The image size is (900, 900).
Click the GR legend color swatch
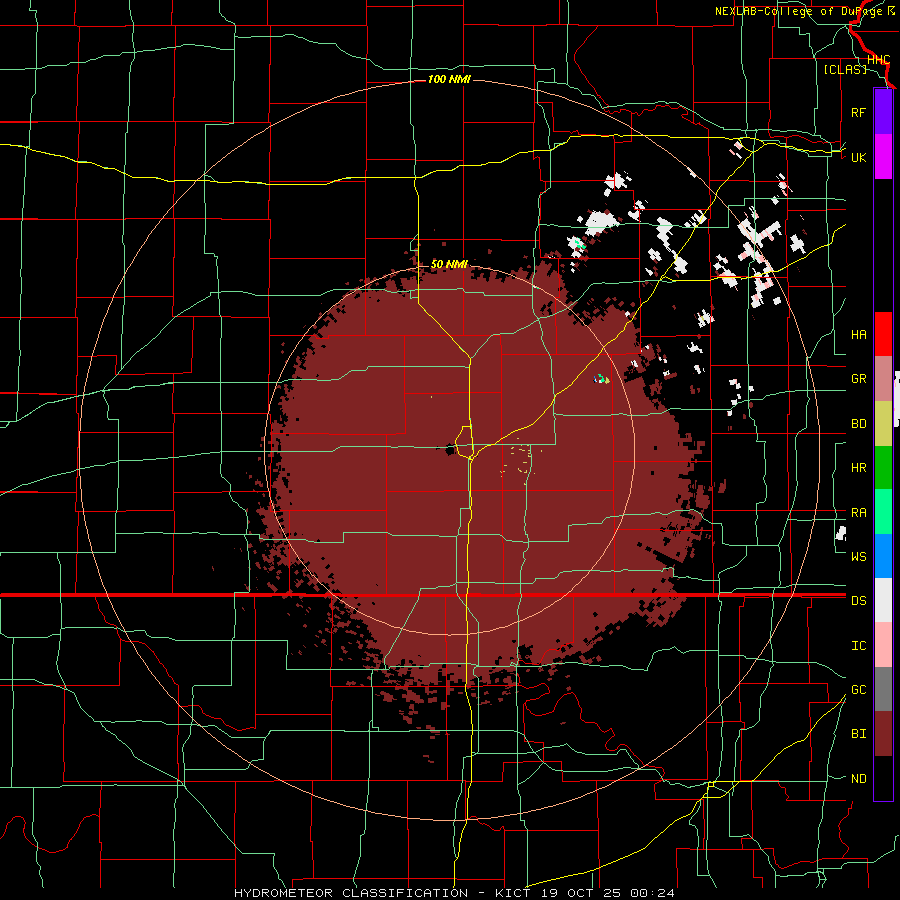pyautogui.click(x=883, y=379)
